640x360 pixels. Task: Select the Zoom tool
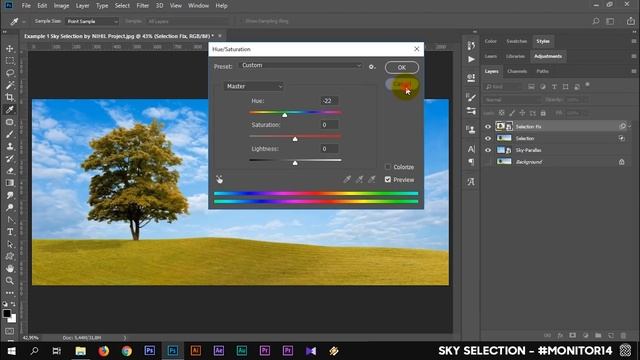click(10, 281)
